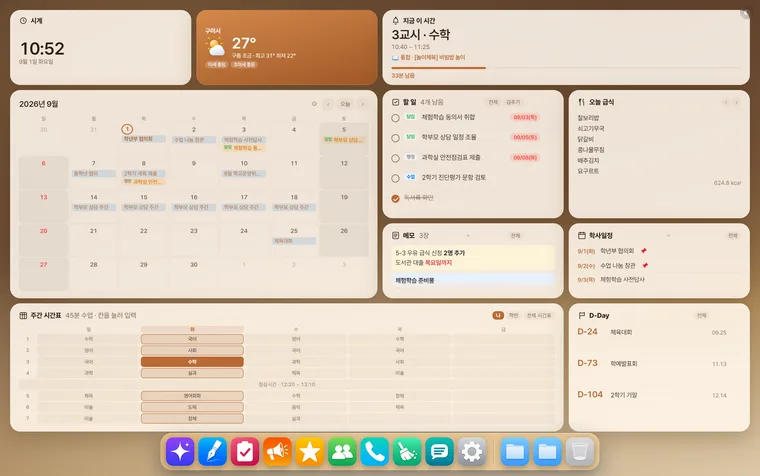Image resolution: width=760 pixels, height=476 pixels.
Task: Open the second blue folder in dock
Action: tap(547, 452)
